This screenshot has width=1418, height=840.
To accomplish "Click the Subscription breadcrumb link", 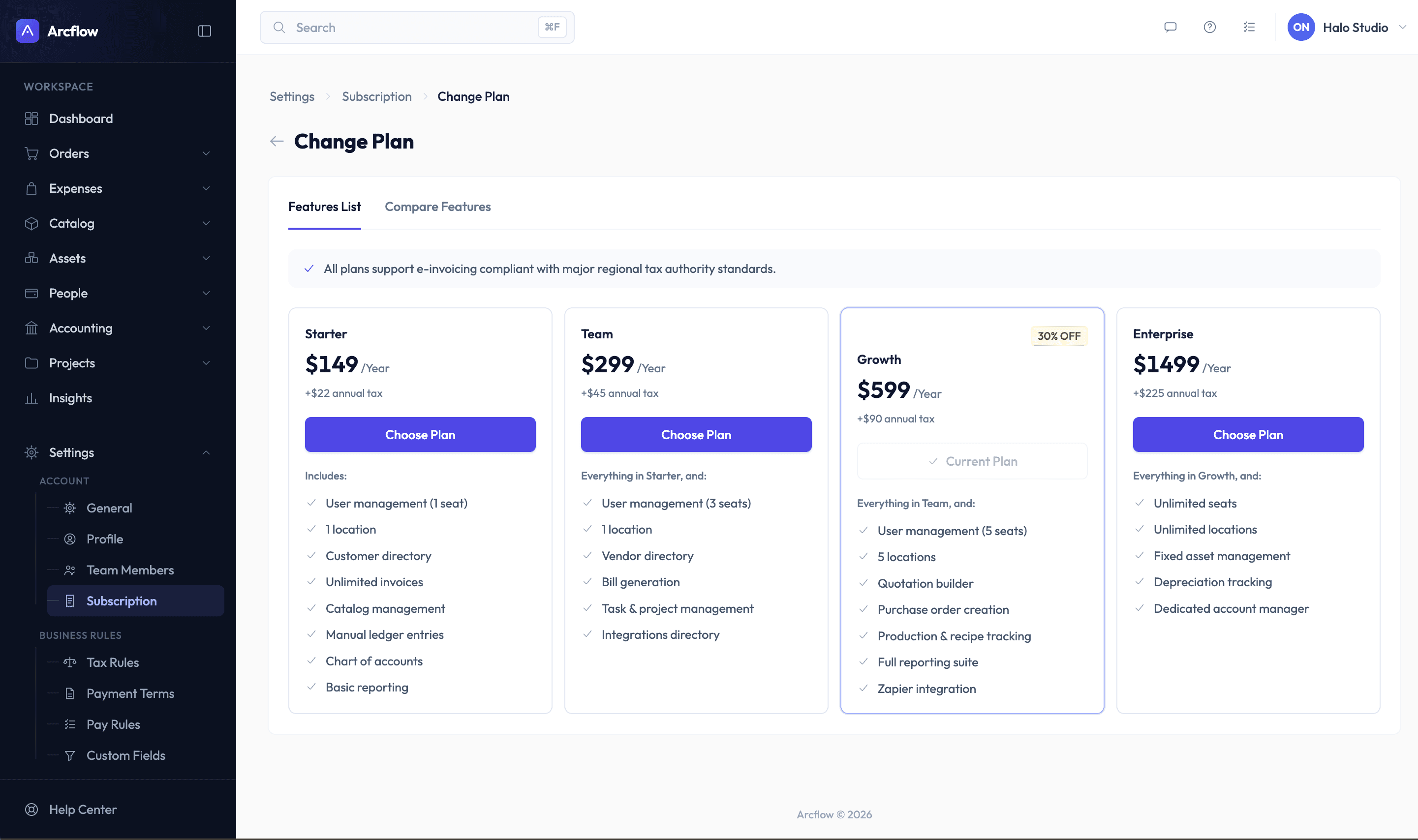I will click(376, 97).
